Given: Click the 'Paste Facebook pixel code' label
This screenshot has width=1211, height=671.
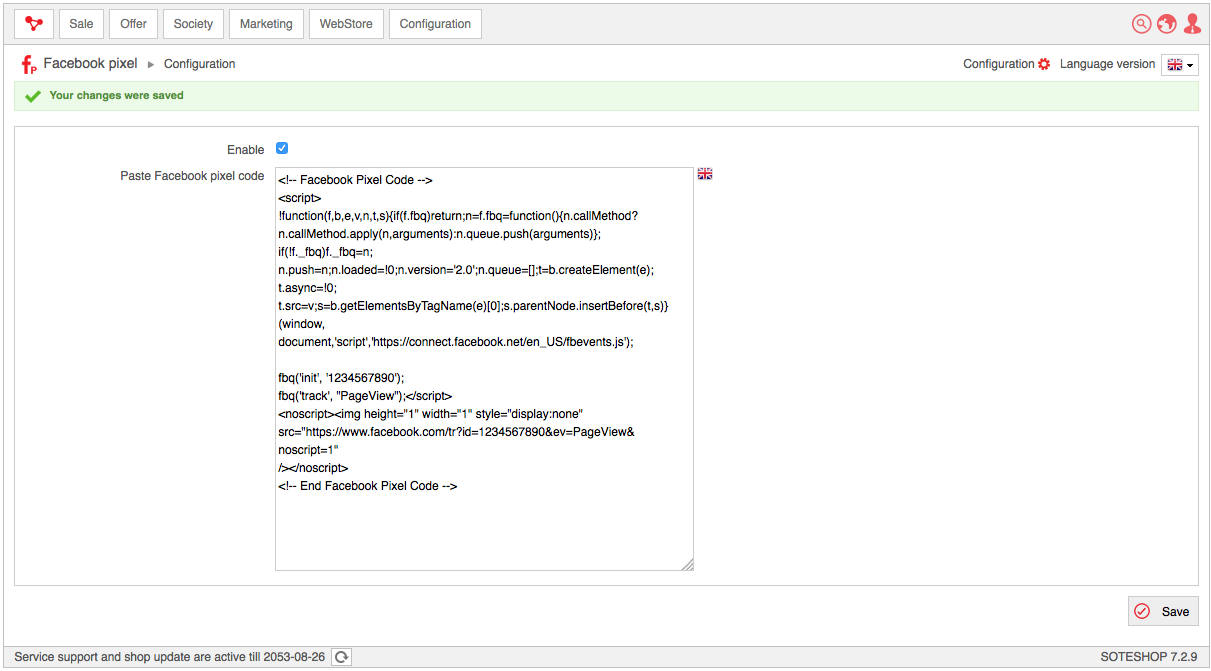Looking at the screenshot, I should pos(192,176).
